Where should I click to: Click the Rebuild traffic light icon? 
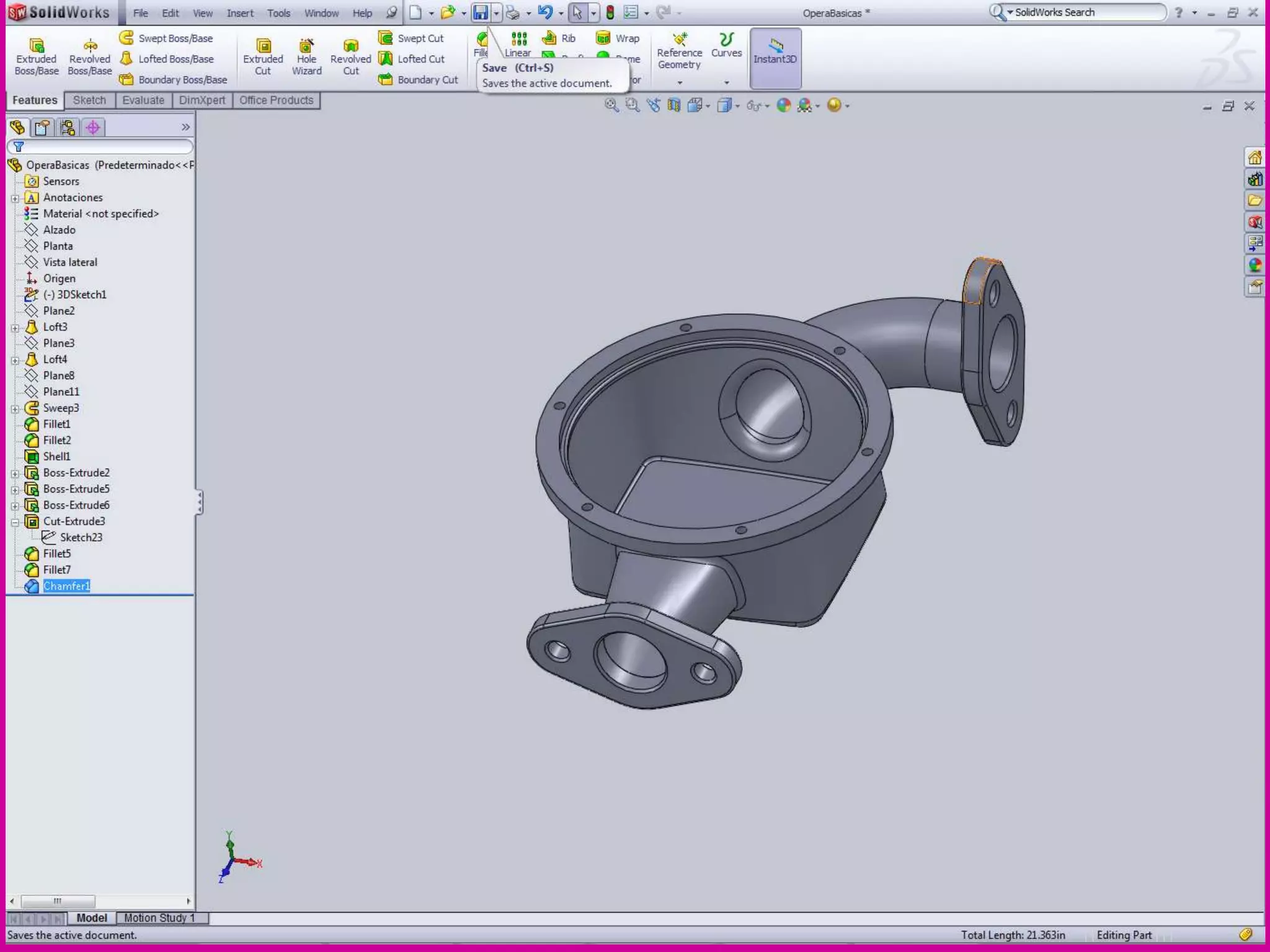(x=610, y=12)
